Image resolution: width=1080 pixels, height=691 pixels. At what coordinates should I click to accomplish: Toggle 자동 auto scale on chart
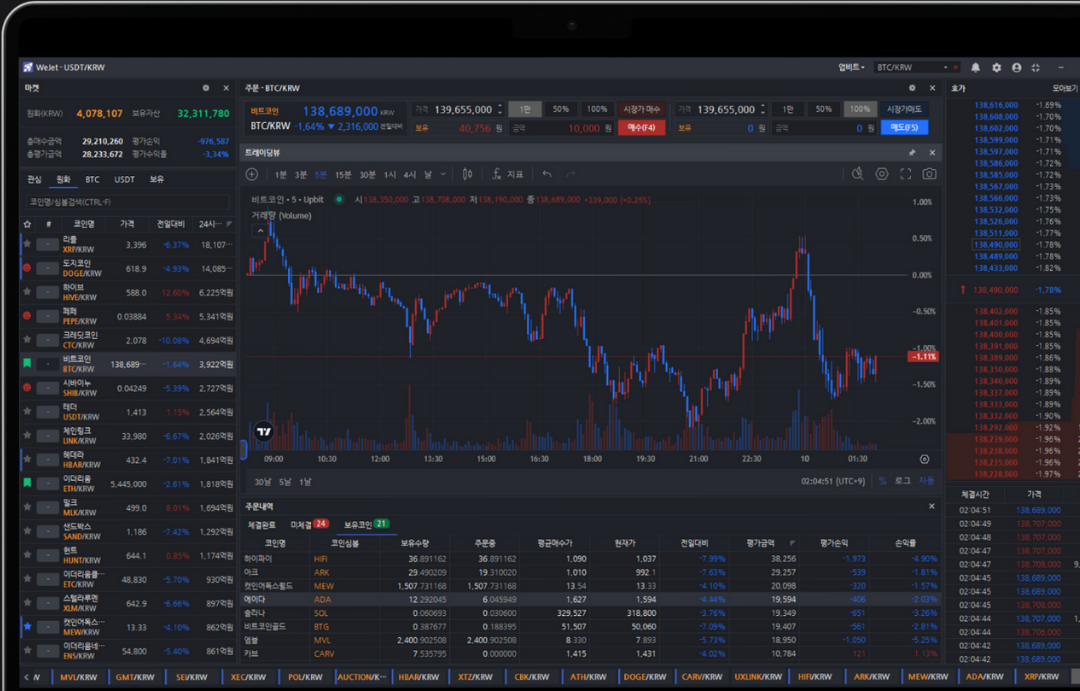click(x=926, y=481)
